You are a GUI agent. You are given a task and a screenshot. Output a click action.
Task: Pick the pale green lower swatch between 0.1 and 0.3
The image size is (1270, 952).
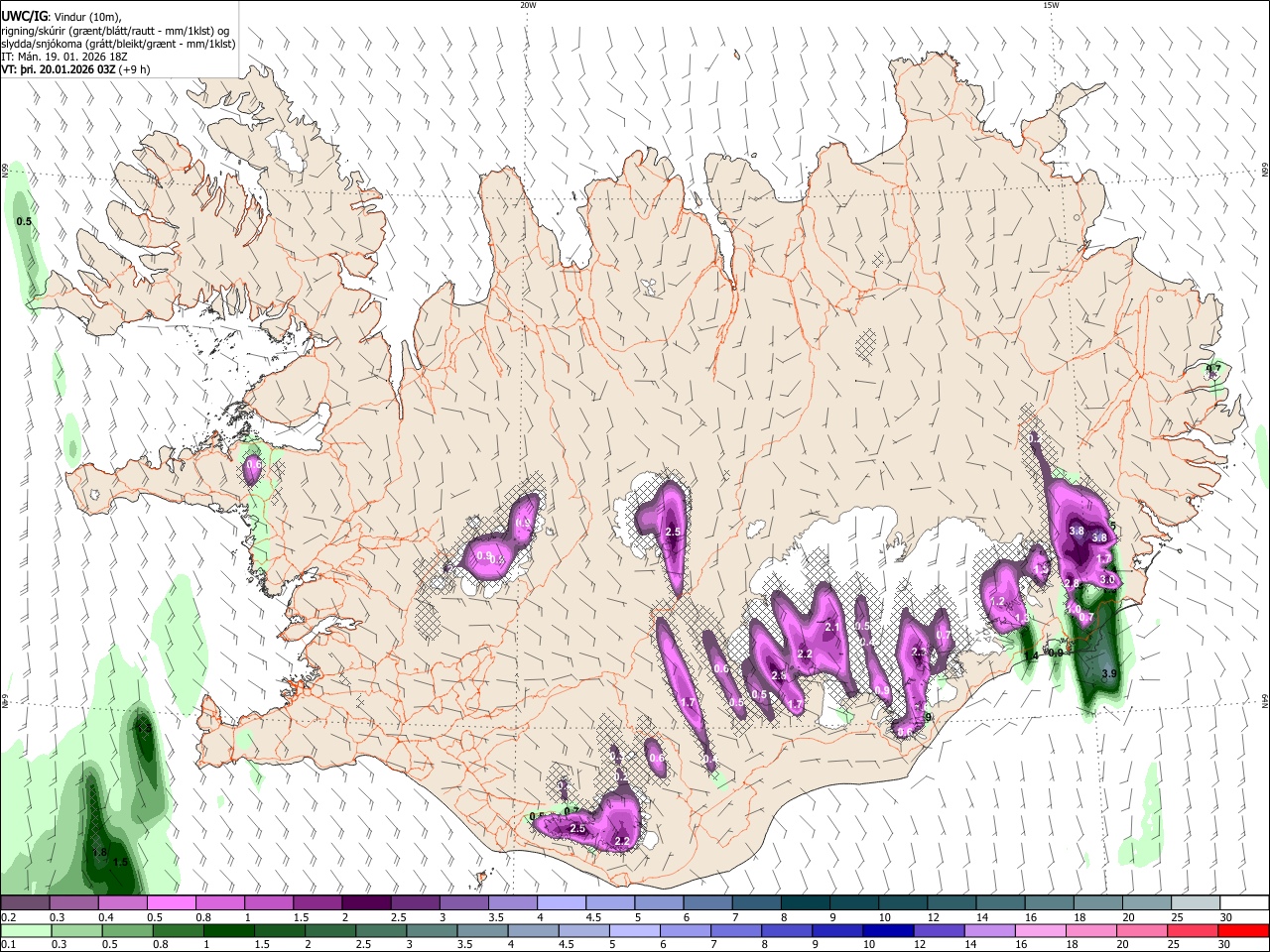pyautogui.click(x=25, y=930)
